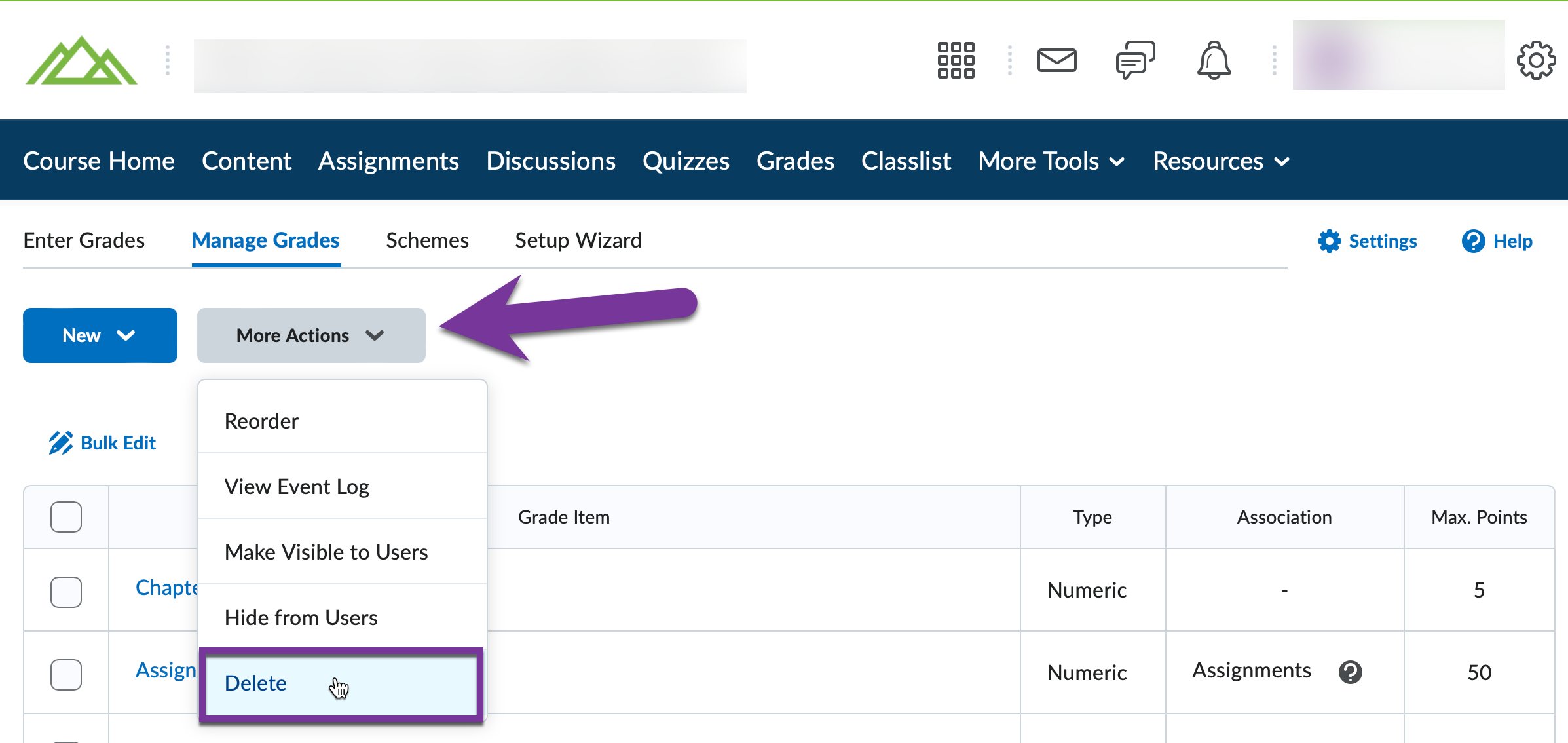Switch to the Schemes tab
Screen dimensions: 1568x743
coord(426,240)
